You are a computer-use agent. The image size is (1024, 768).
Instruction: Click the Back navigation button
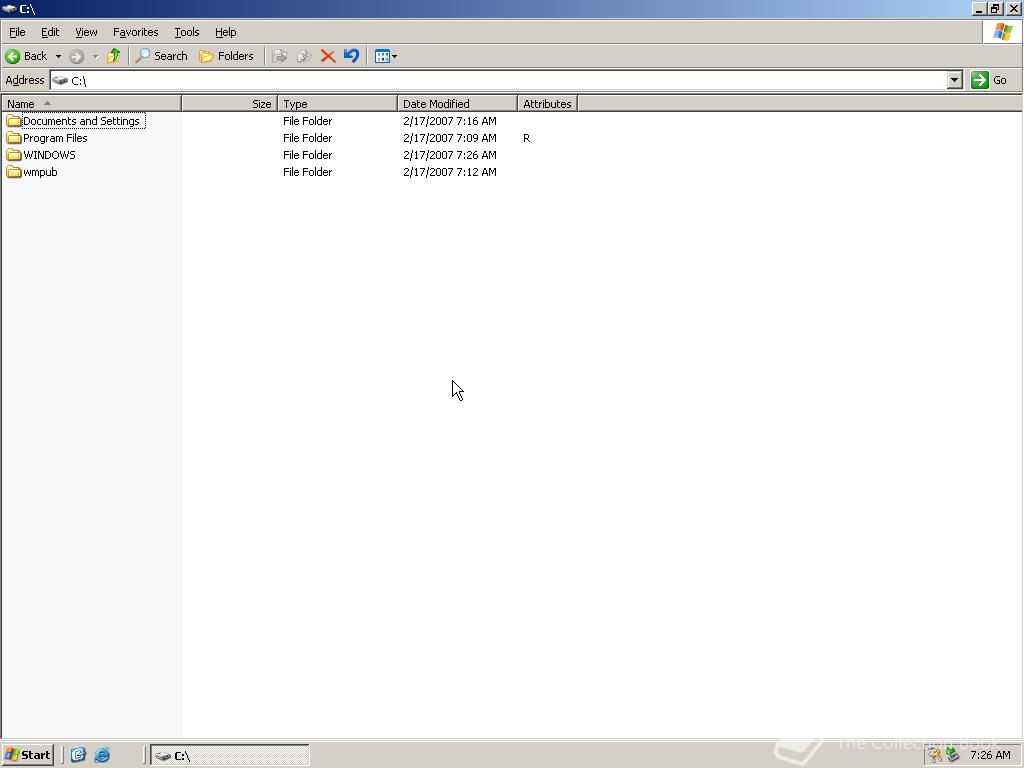point(26,56)
